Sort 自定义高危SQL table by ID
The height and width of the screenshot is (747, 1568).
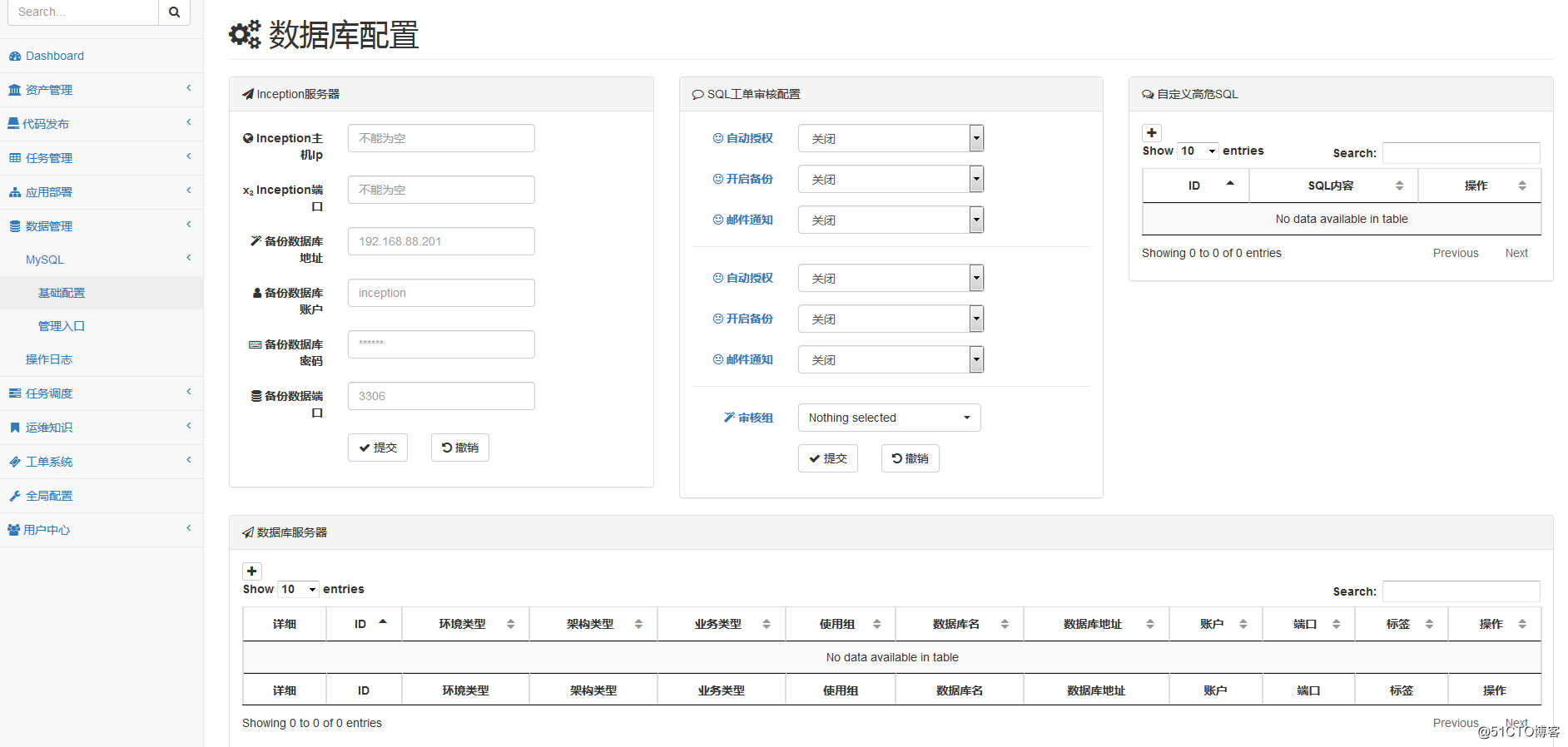pyautogui.click(x=1196, y=186)
